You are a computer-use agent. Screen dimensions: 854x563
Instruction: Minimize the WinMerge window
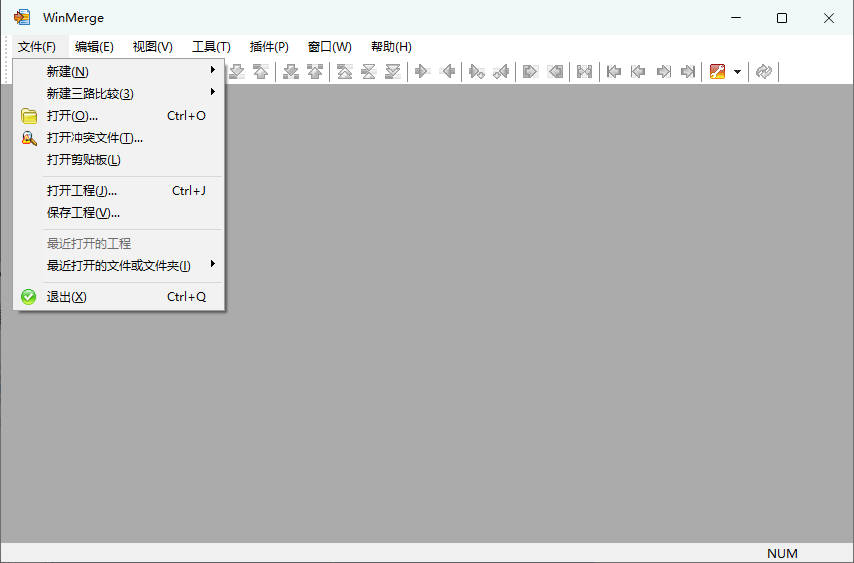coord(736,18)
